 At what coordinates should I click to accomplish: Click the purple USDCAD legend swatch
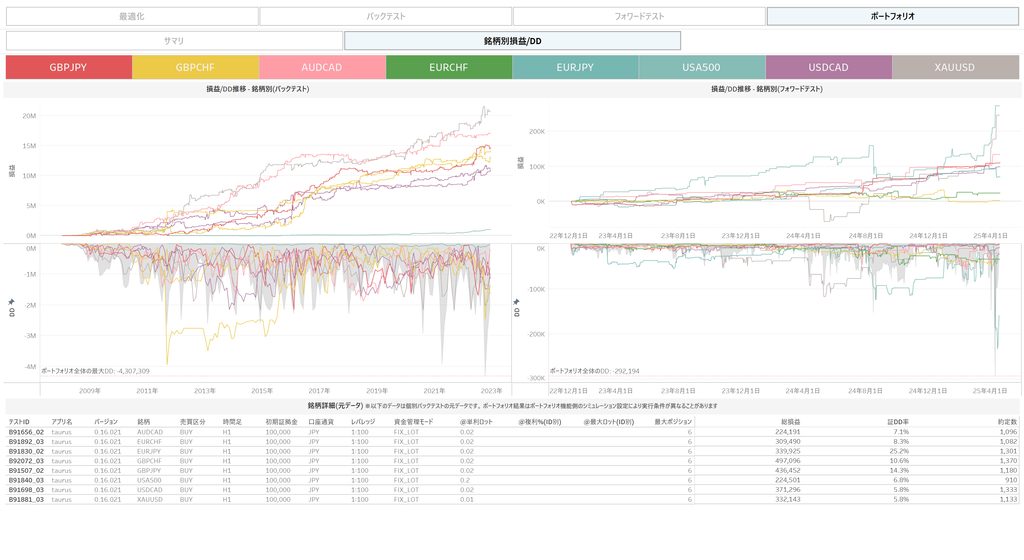[828, 67]
